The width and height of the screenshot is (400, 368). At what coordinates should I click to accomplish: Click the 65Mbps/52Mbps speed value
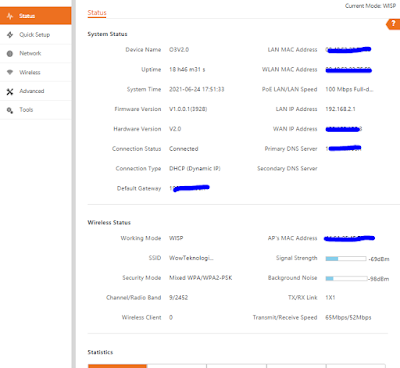(x=348, y=317)
